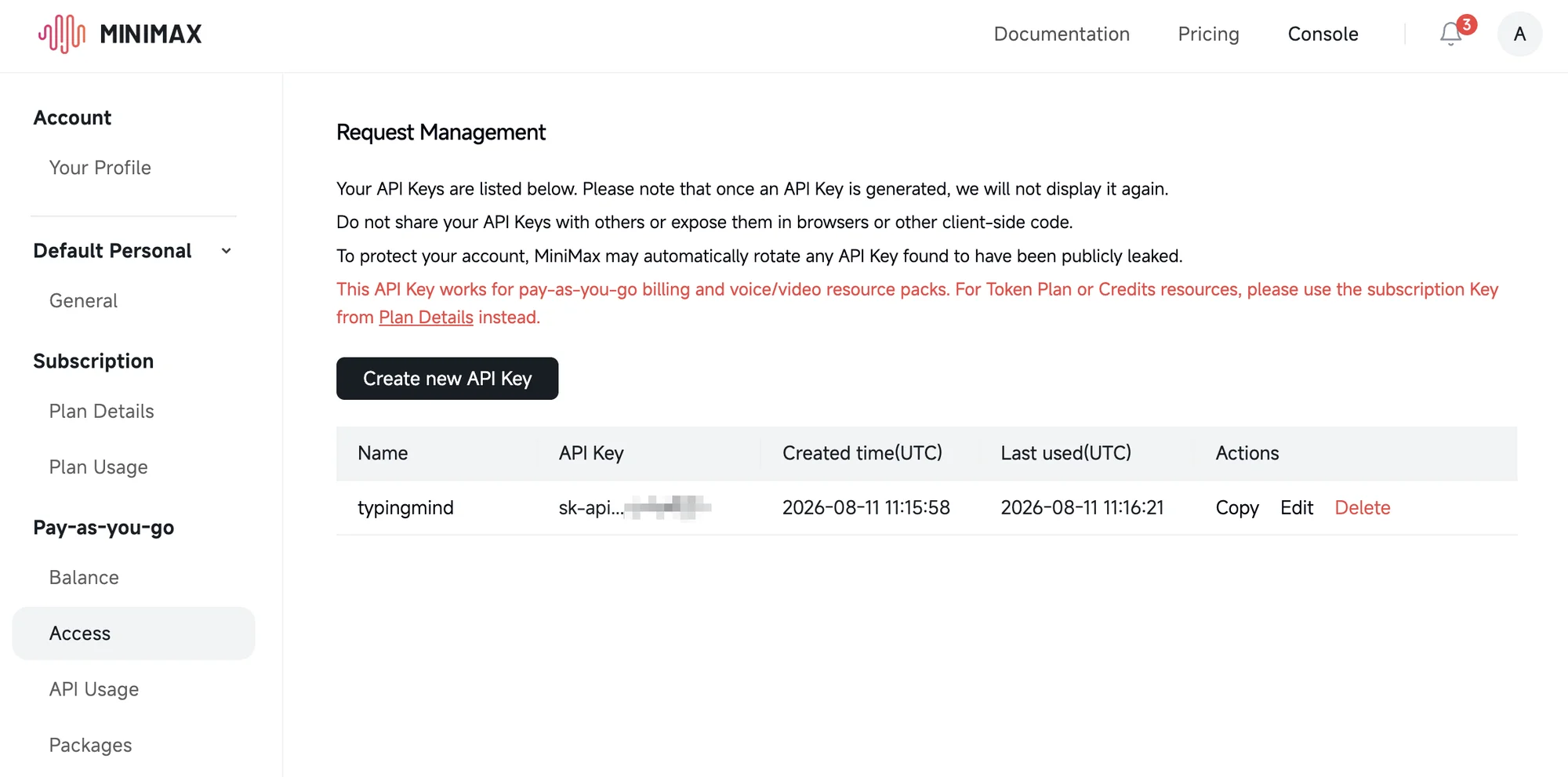Click the Request Management heading
1568x777 pixels.
click(x=441, y=133)
